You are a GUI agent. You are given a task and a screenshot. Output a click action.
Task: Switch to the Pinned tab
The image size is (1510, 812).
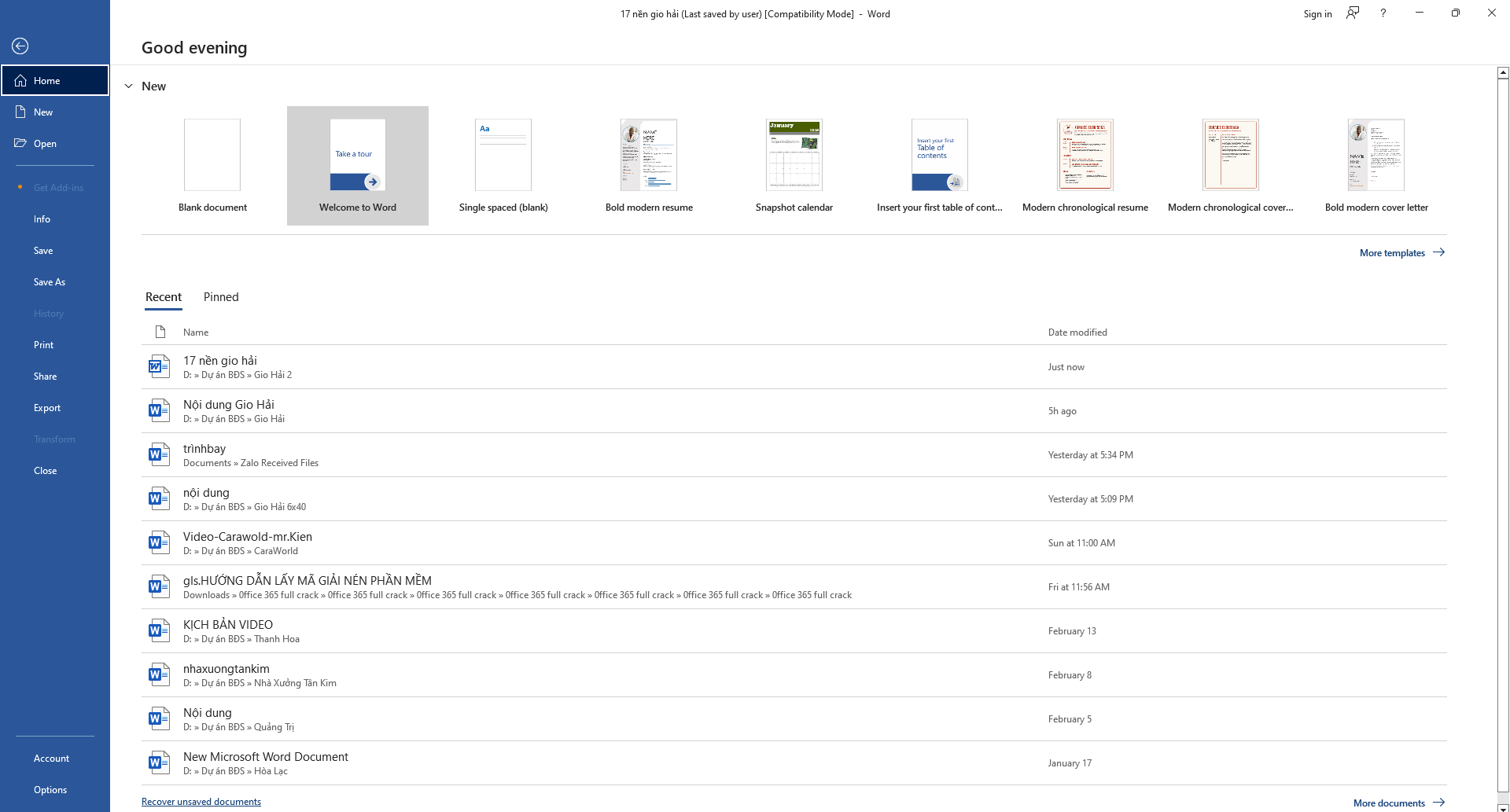(220, 297)
